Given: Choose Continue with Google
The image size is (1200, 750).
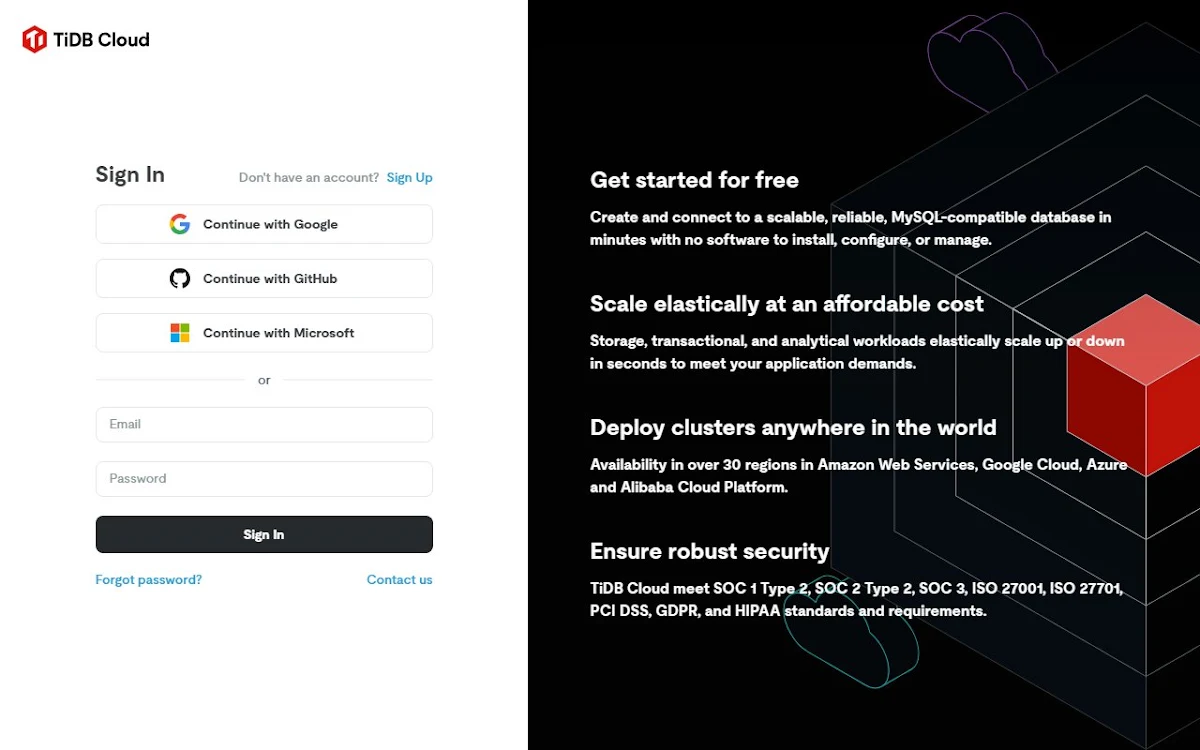Looking at the screenshot, I should 264,224.
